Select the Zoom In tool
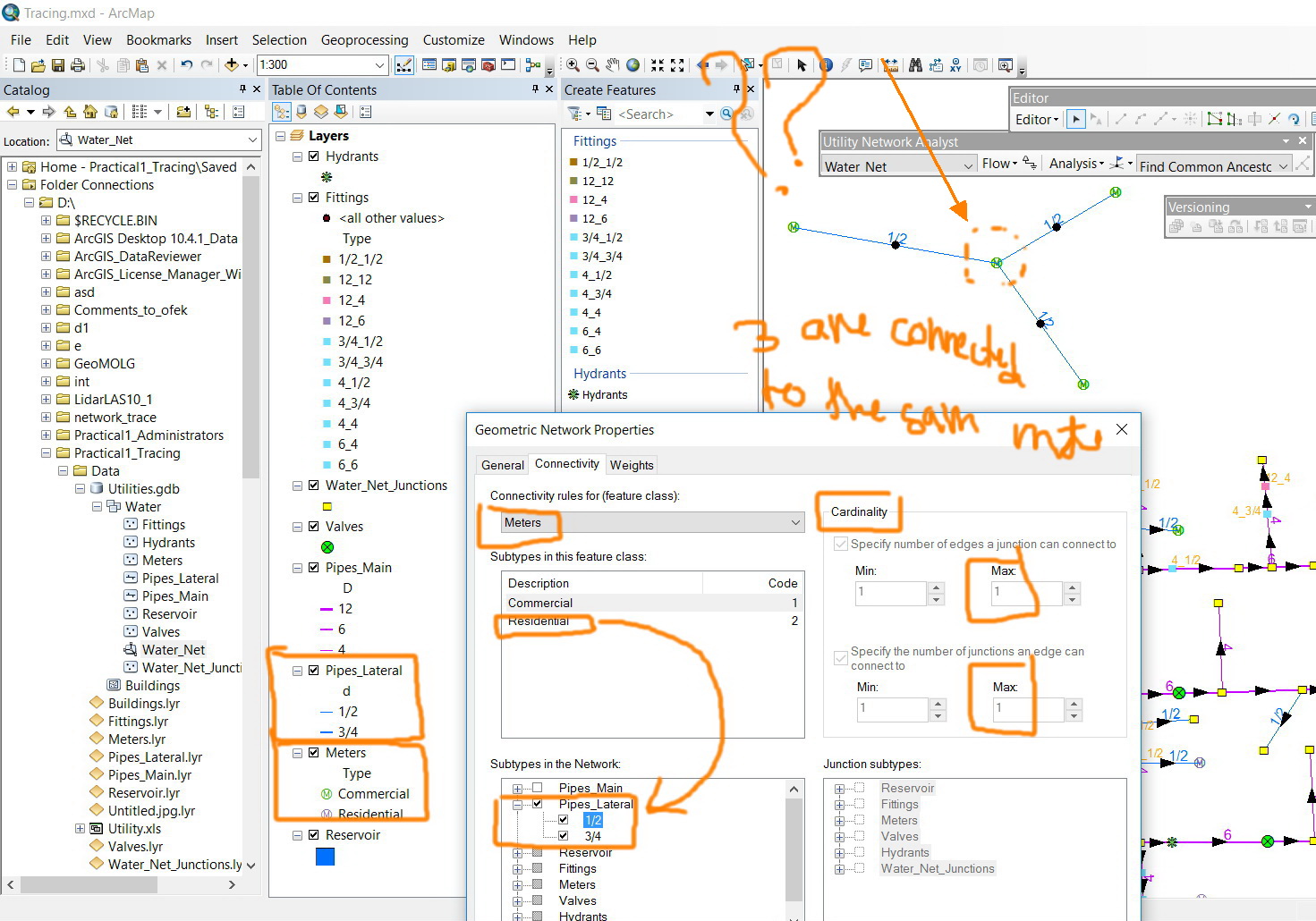The width and height of the screenshot is (1316, 921). click(x=573, y=65)
